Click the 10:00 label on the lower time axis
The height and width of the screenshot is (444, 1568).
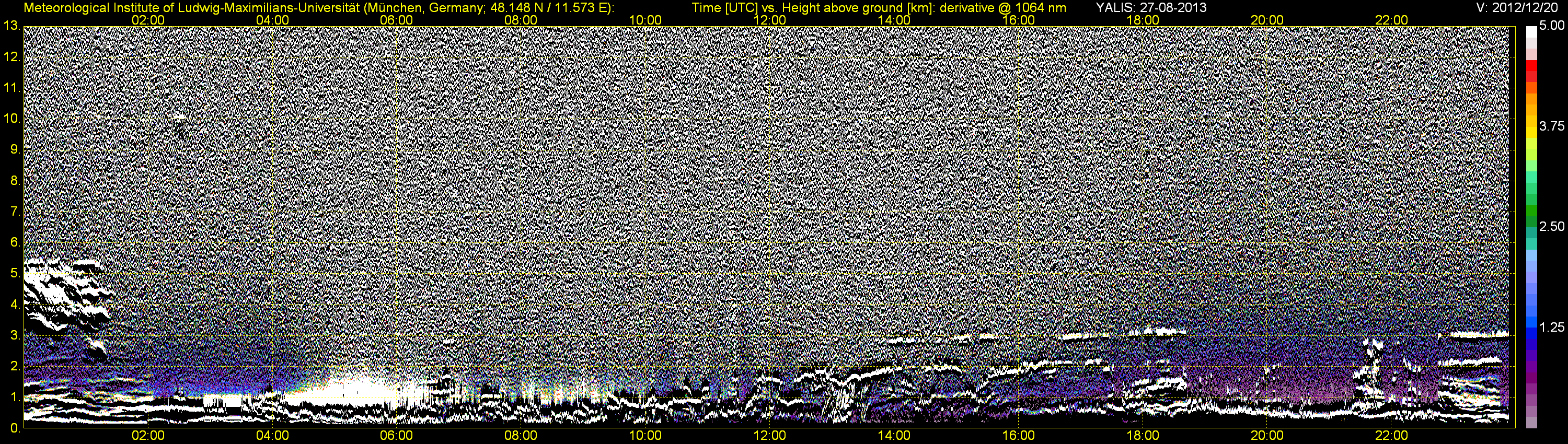click(x=645, y=436)
